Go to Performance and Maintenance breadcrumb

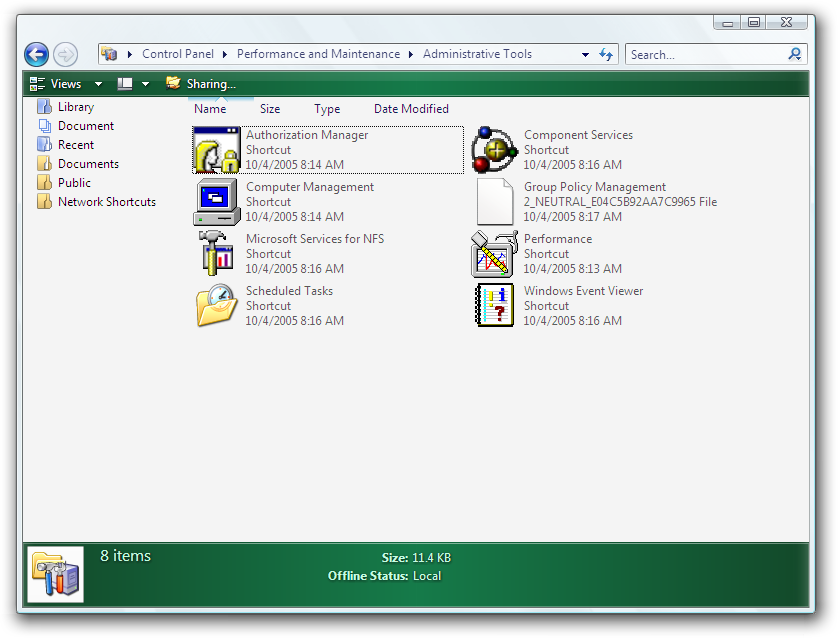coord(318,54)
